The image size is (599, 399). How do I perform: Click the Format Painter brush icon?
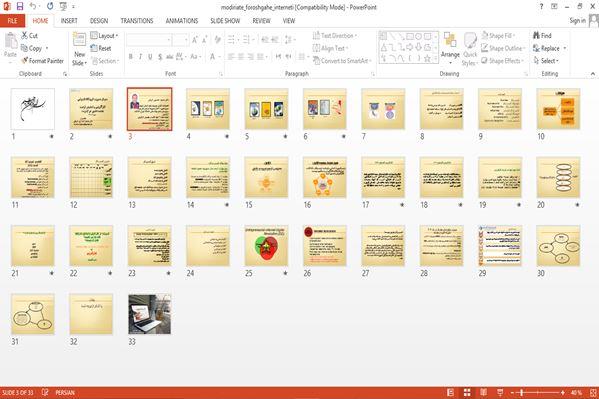pyautogui.click(x=24, y=60)
